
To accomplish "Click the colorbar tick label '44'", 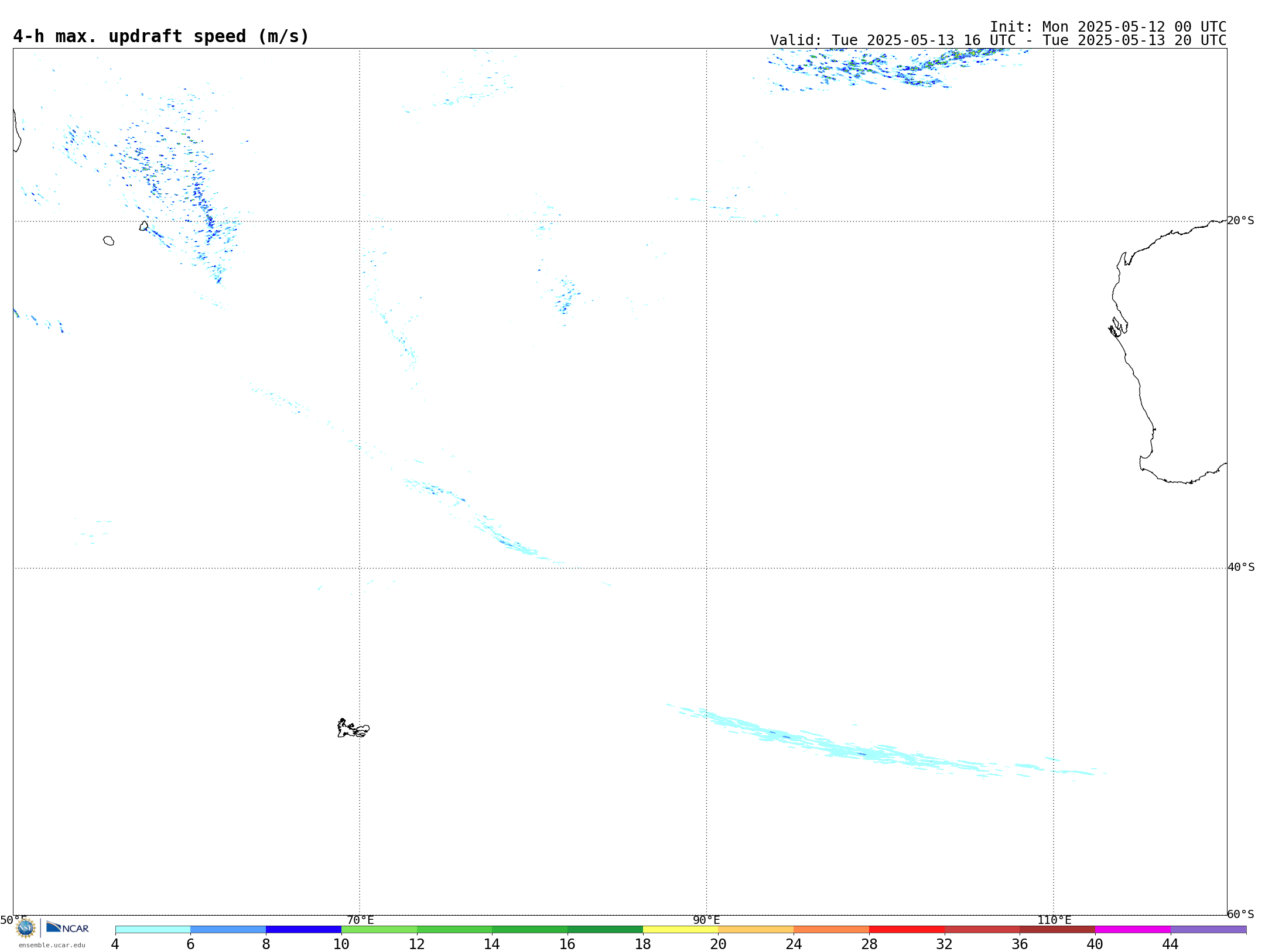I will [x=1171, y=944].
